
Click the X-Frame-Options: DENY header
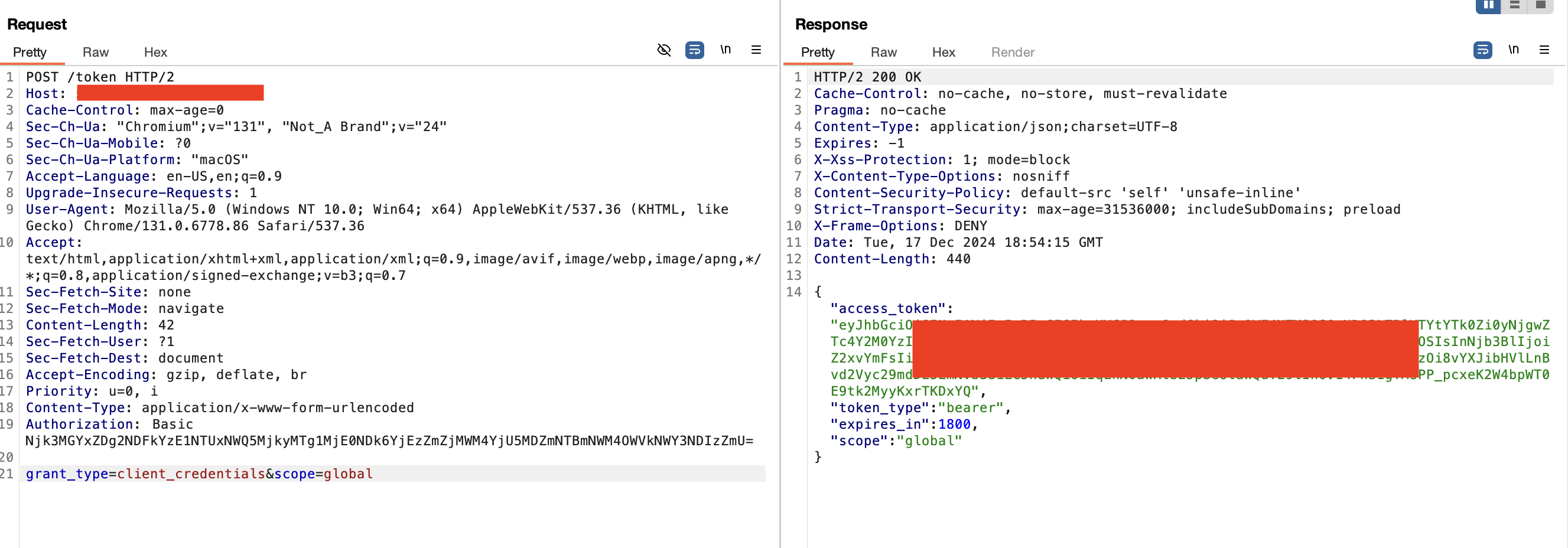pyautogui.click(x=900, y=226)
